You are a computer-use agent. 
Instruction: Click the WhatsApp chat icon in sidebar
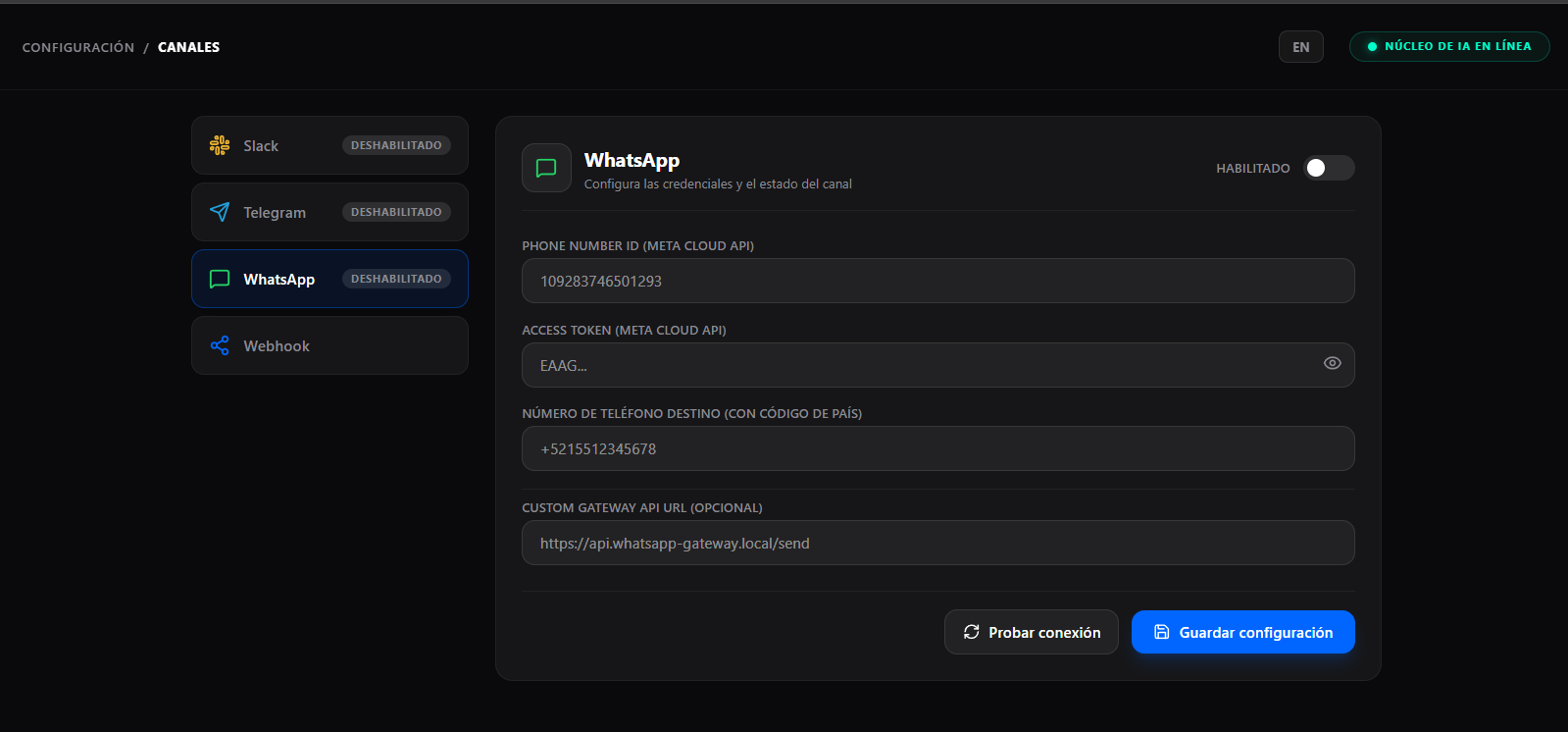click(220, 279)
